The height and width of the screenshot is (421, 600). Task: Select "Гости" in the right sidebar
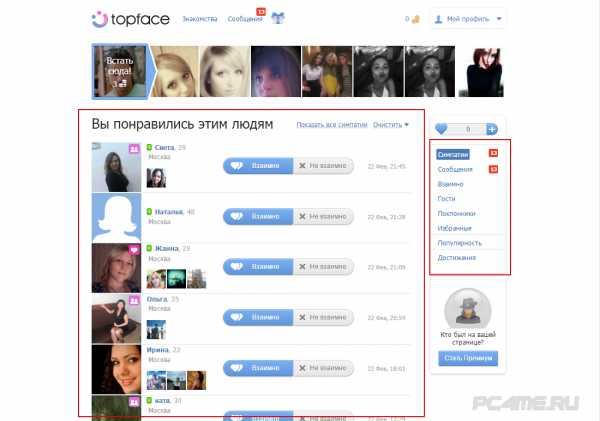(446, 198)
